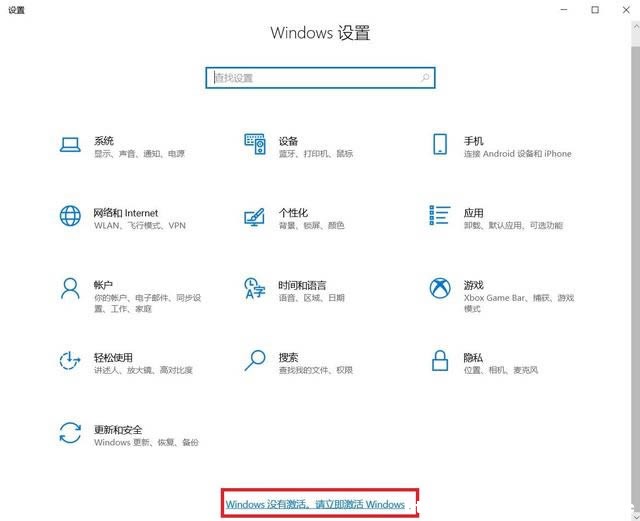
Task: Select the 网络和 Internet heading
Action: (126, 213)
